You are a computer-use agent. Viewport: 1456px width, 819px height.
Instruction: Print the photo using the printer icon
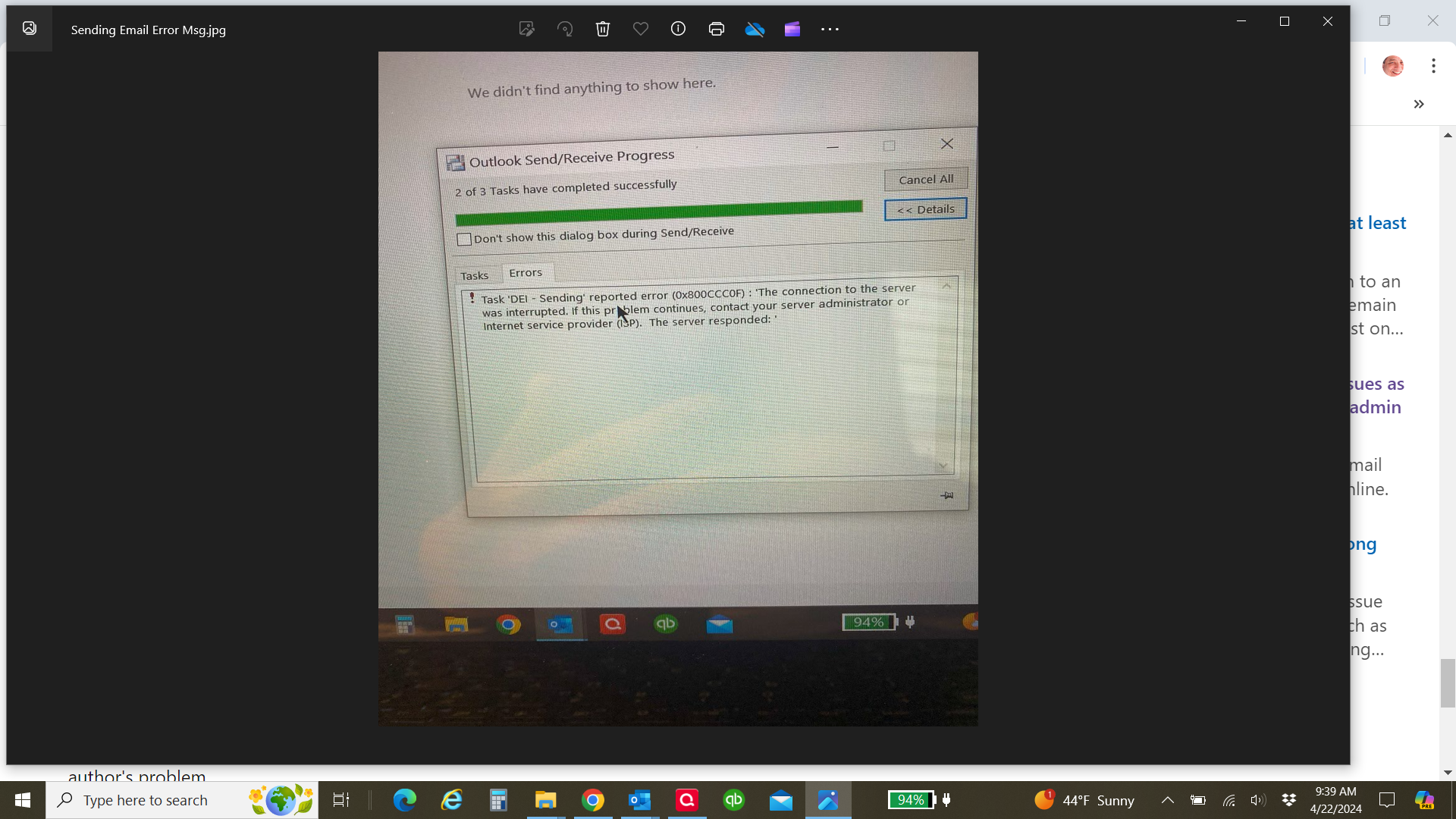[x=717, y=30]
